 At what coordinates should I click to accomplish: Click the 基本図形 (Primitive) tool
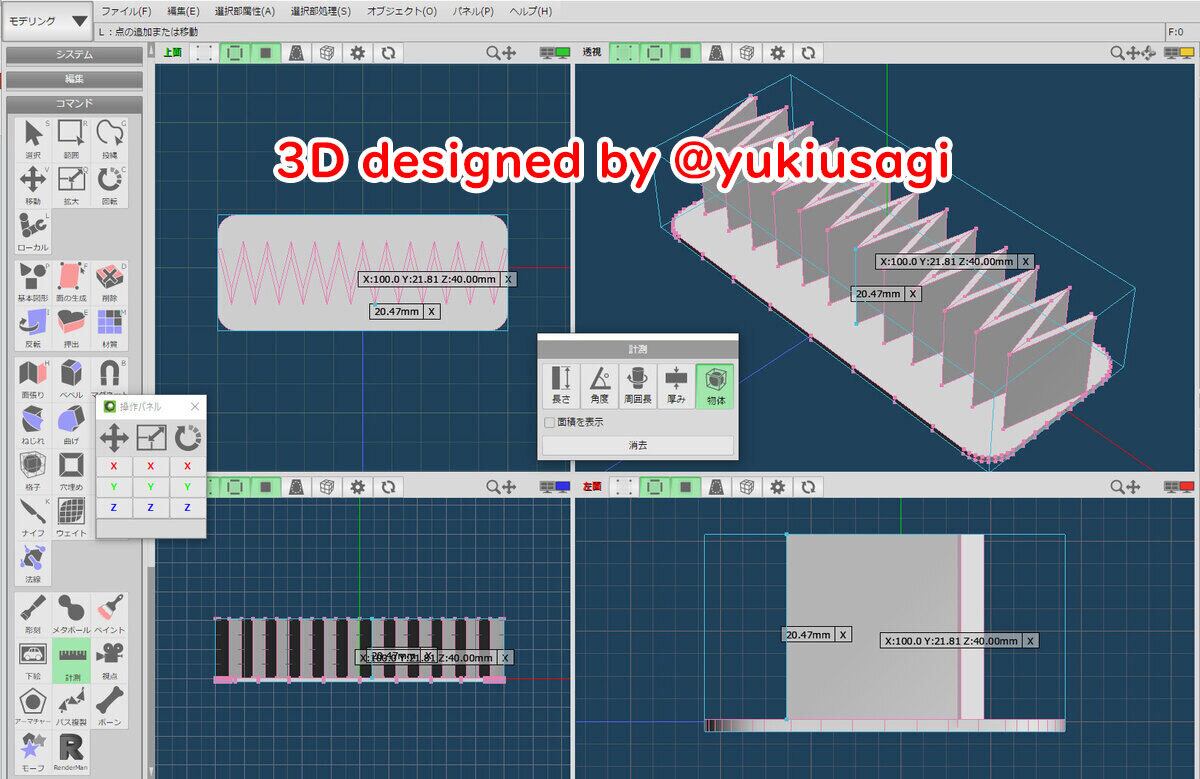(33, 281)
